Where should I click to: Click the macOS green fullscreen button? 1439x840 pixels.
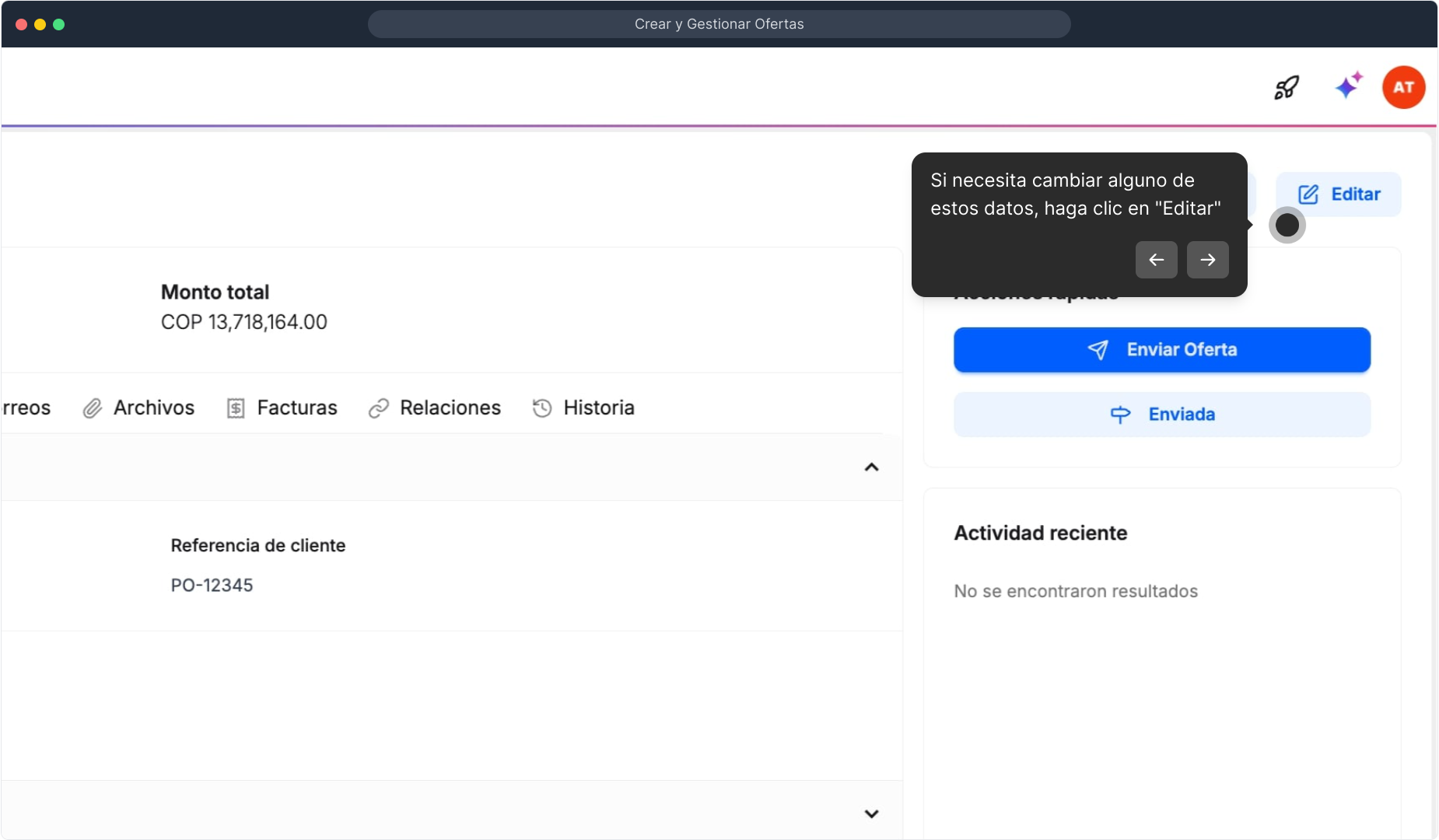tap(58, 24)
